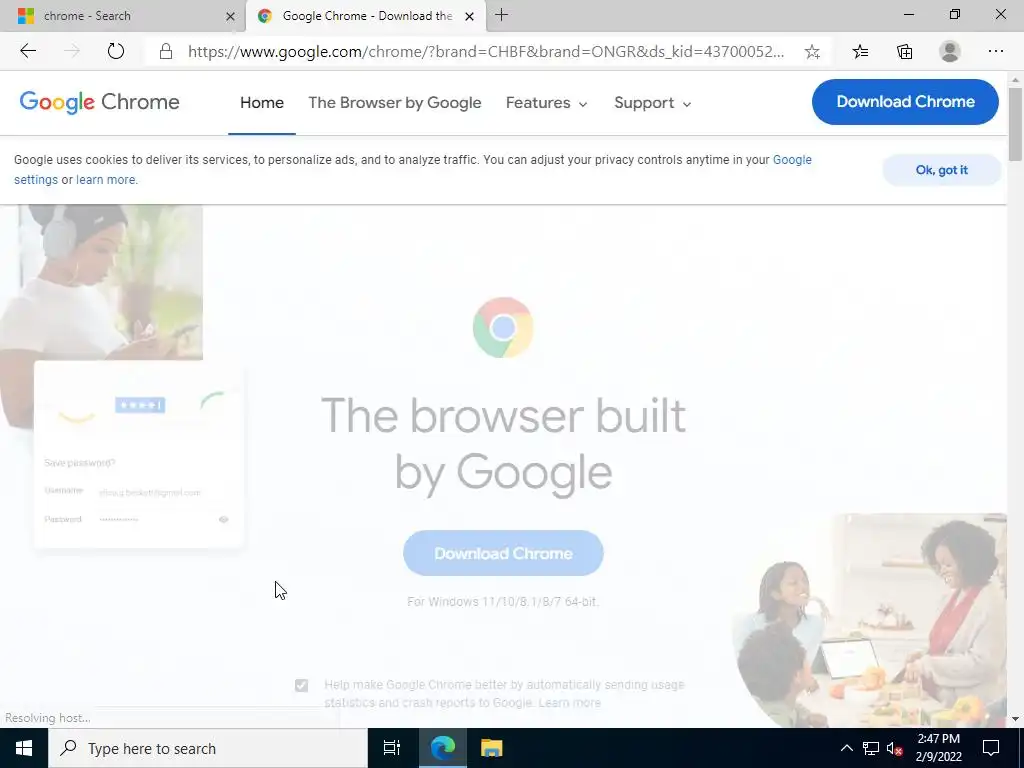This screenshot has height=768, width=1024.
Task: Open the Action Center notifications icon
Action: (x=991, y=748)
